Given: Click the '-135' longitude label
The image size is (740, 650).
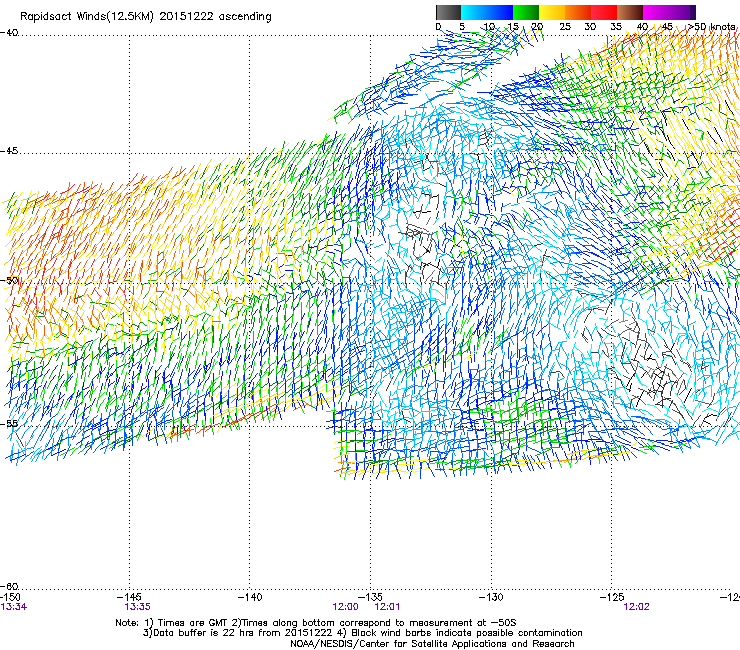Looking at the screenshot, I should [x=370, y=597].
